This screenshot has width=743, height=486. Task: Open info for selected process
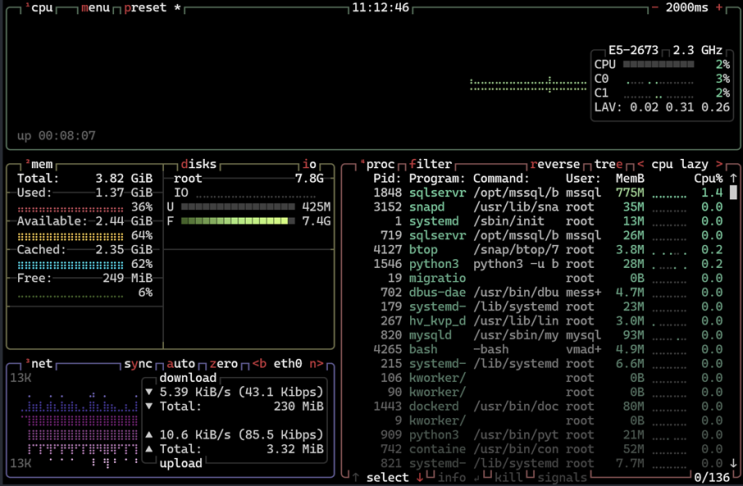tap(452, 477)
